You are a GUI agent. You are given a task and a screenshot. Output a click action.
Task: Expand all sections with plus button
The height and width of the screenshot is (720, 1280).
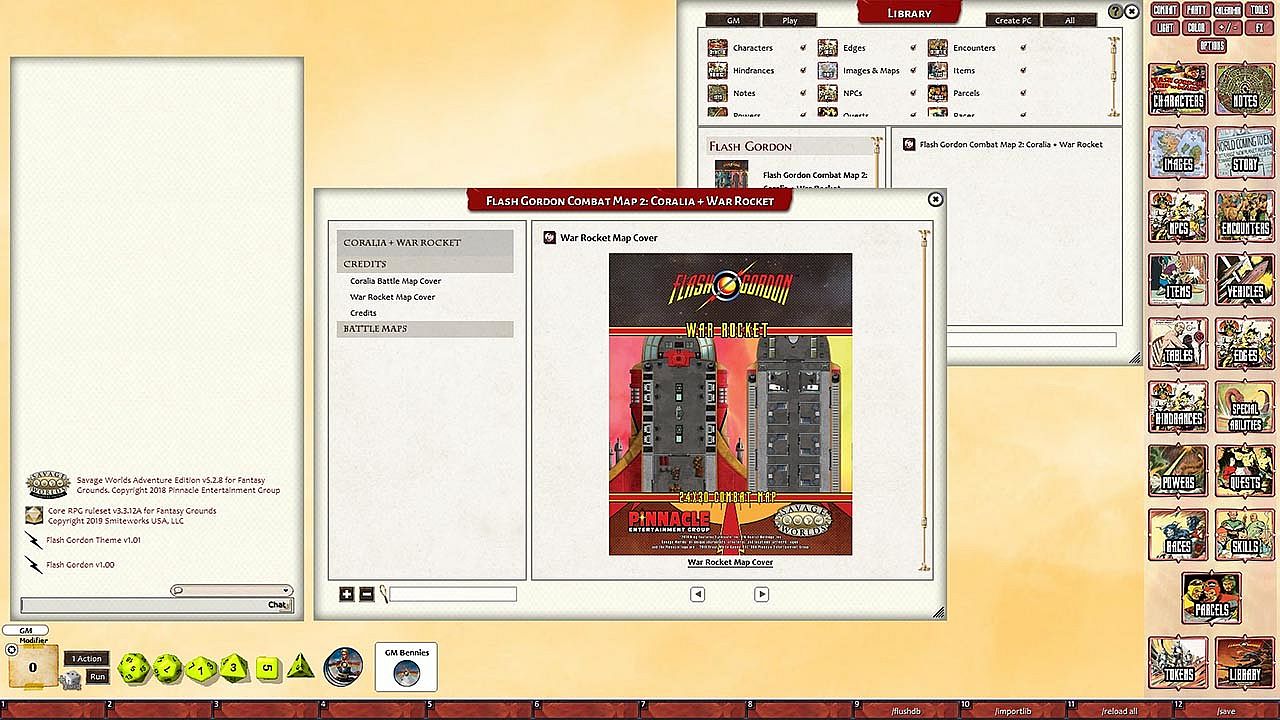point(346,594)
